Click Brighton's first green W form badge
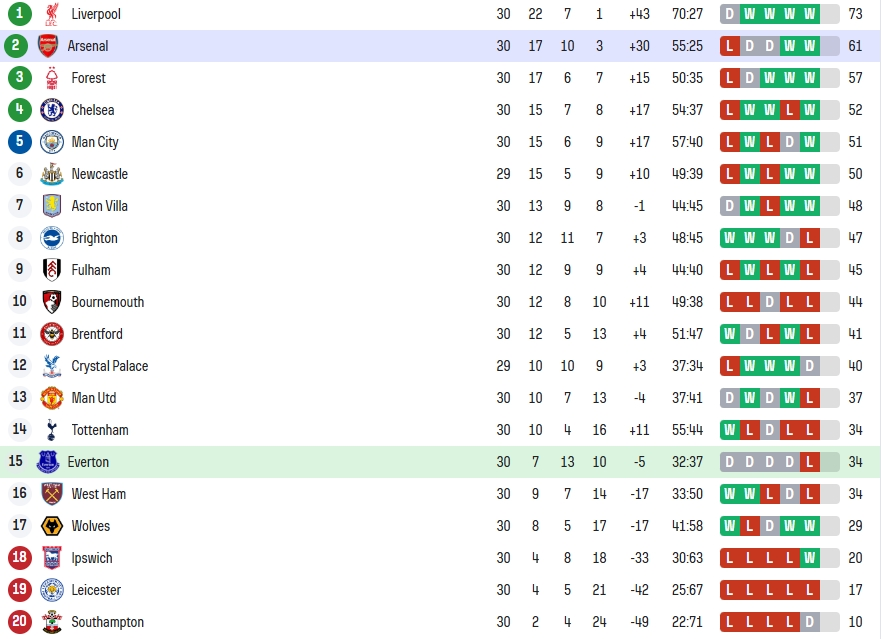This screenshot has height=639, width=881. (x=729, y=238)
